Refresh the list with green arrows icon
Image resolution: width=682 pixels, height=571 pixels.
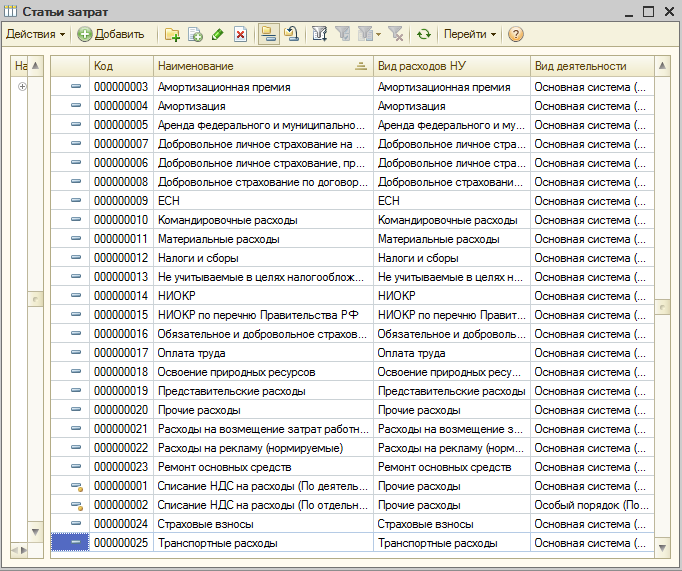[x=424, y=34]
